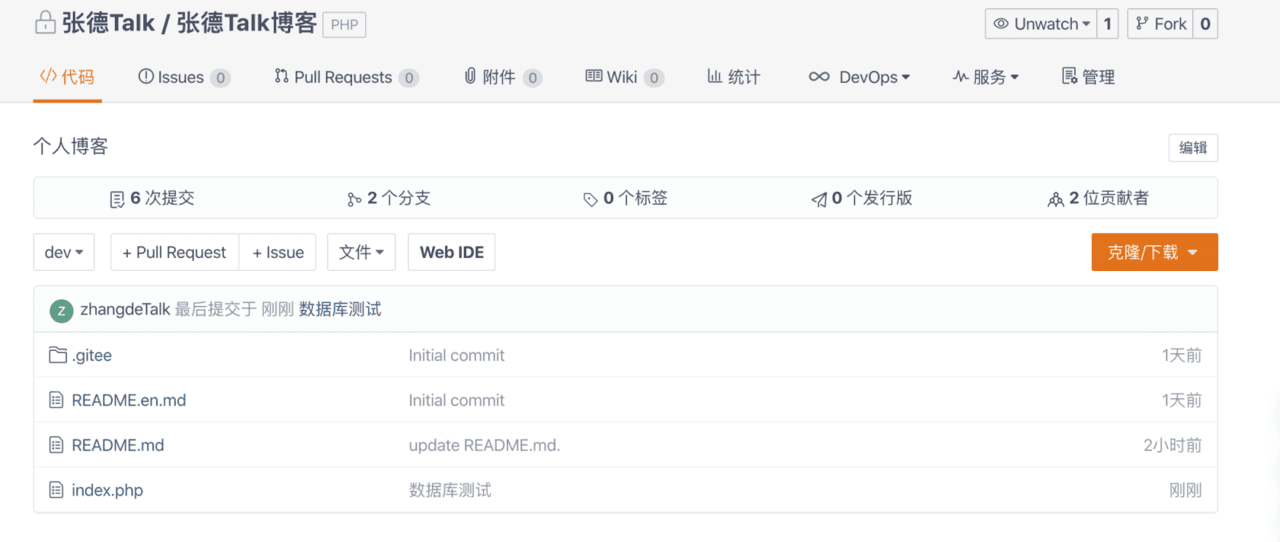Image resolution: width=1280 pixels, height=542 pixels.
Task: View the 6 次提交 commits
Action: [152, 198]
